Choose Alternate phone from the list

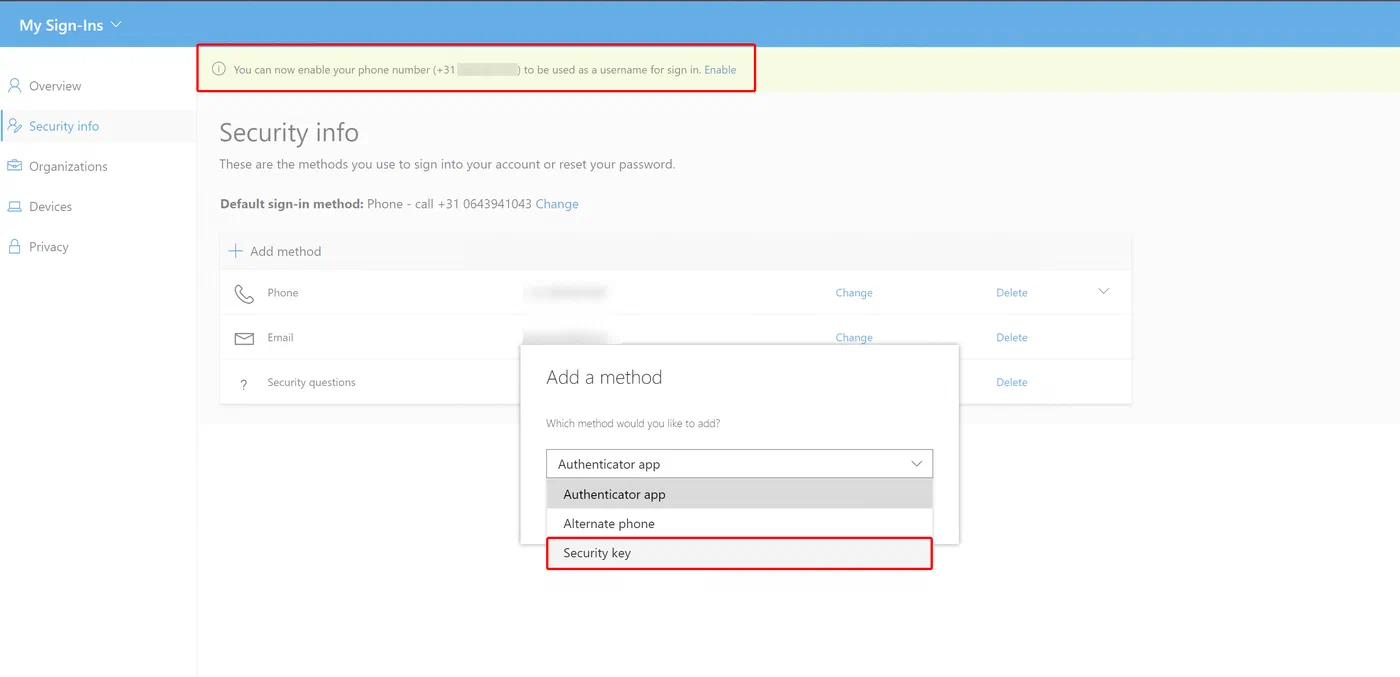pyautogui.click(x=739, y=523)
